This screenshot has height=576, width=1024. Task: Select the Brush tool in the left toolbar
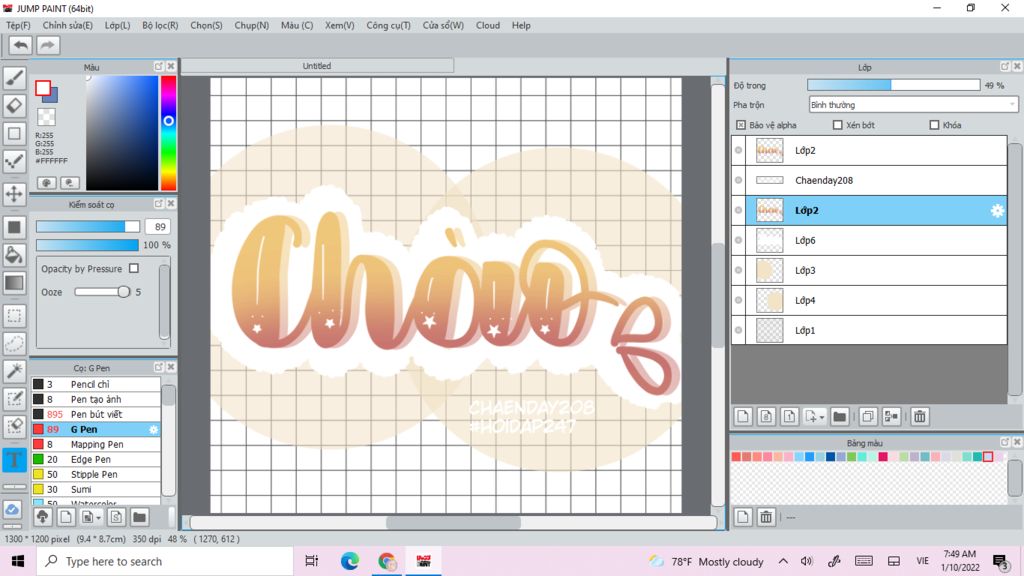pyautogui.click(x=14, y=78)
